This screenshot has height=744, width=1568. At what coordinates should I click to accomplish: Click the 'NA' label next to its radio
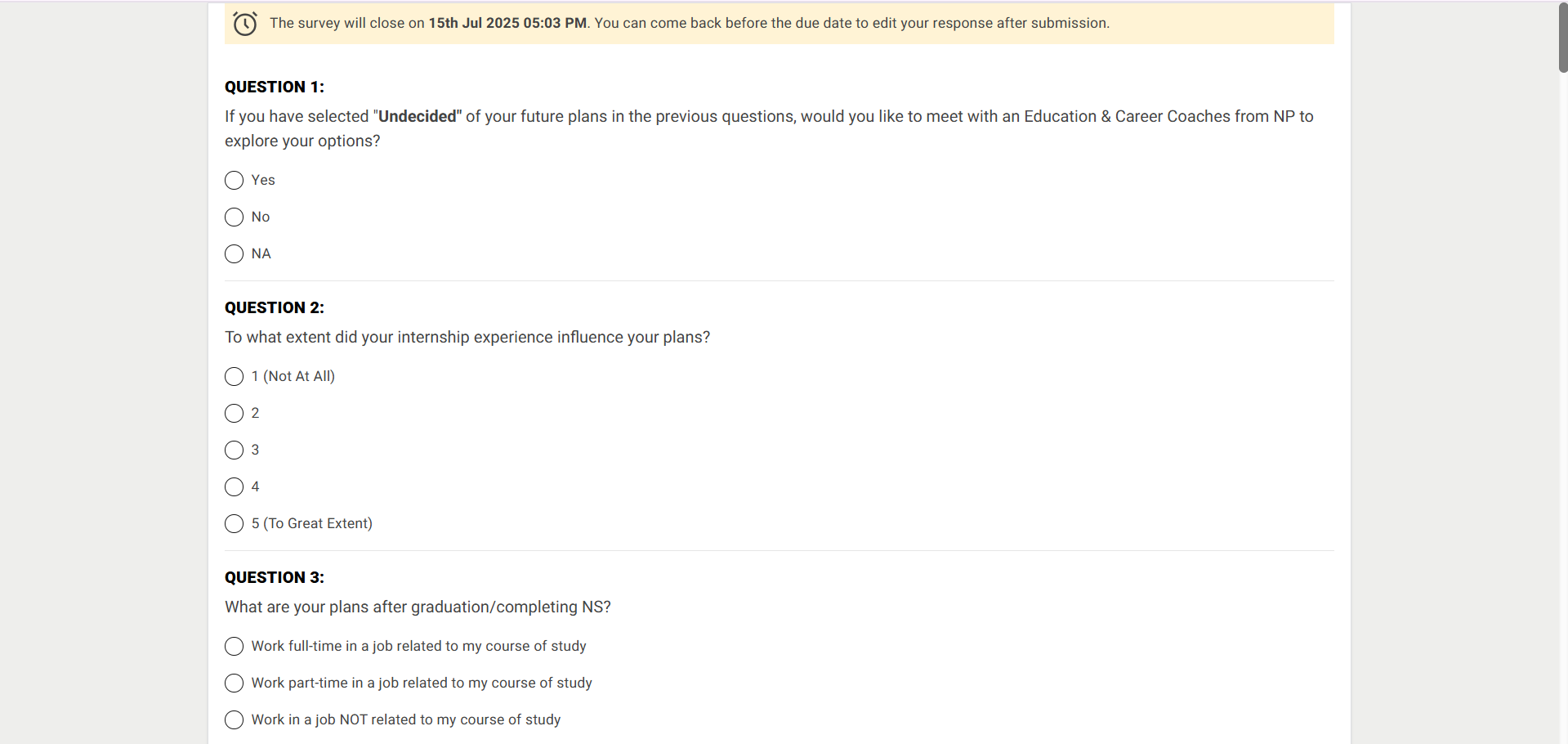[x=260, y=253]
